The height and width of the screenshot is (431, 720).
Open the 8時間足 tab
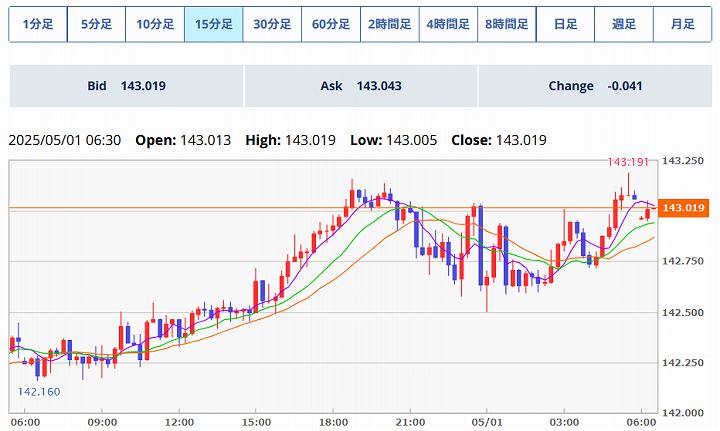pos(507,24)
